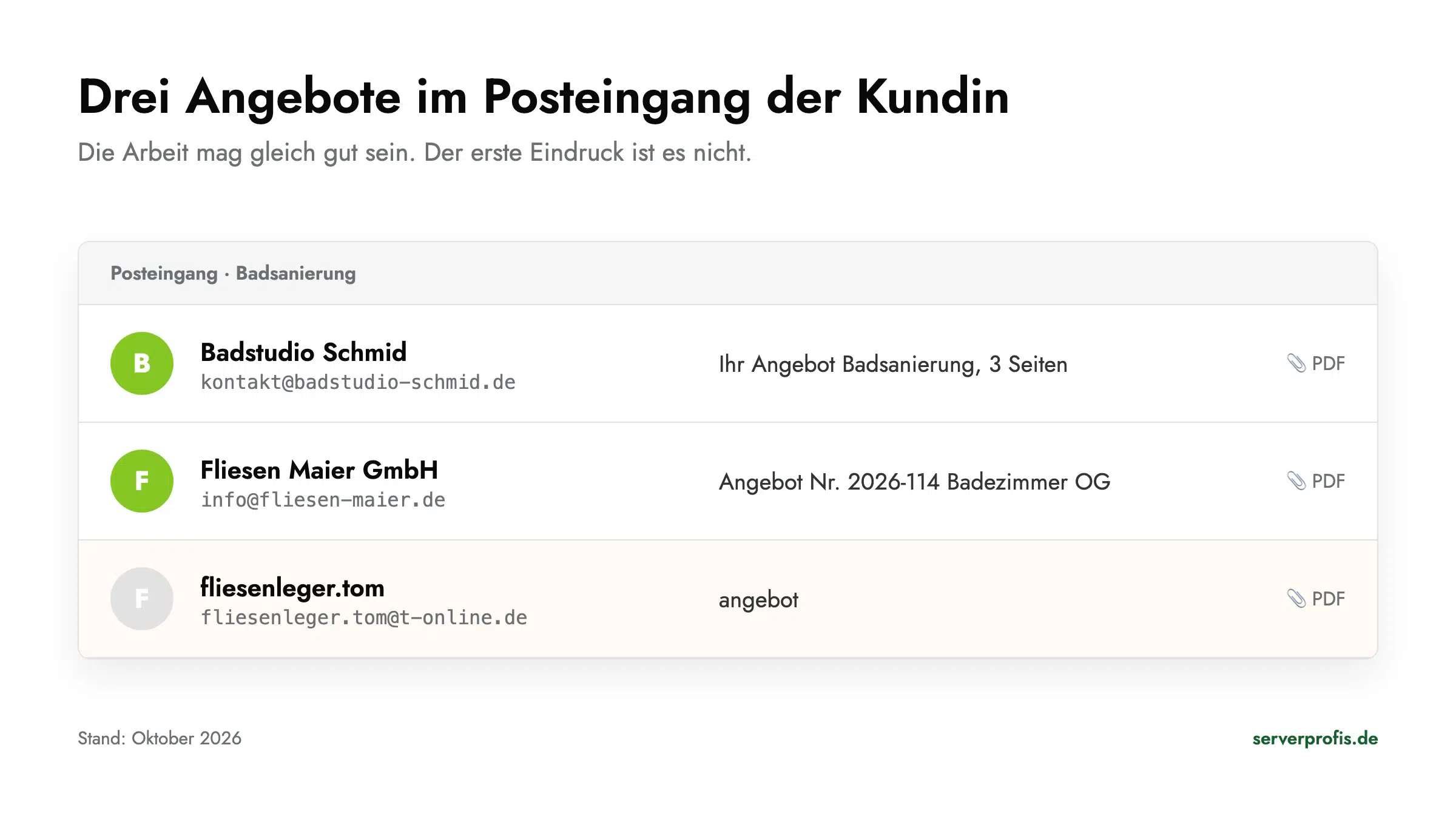
Task: Click the 'Stand: Oktober 2026' note
Action: point(160,738)
